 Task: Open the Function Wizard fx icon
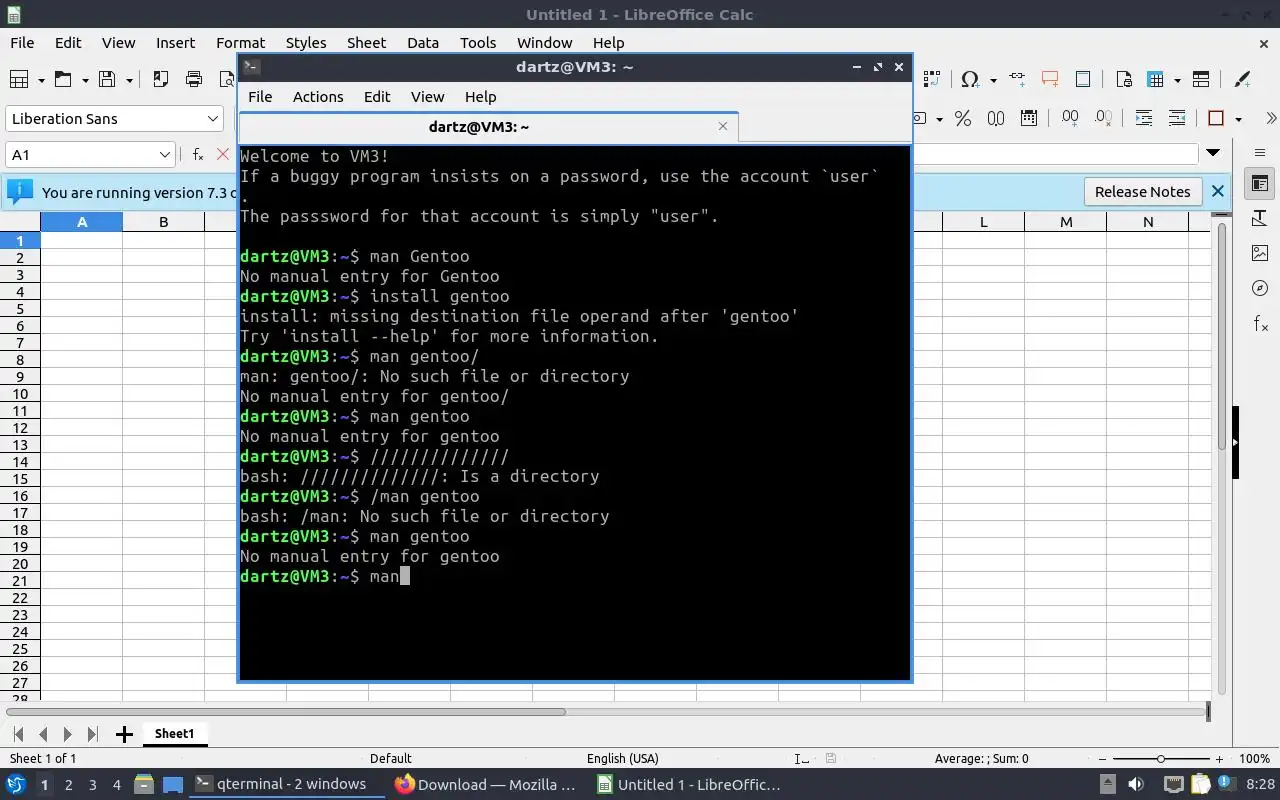pos(198,154)
